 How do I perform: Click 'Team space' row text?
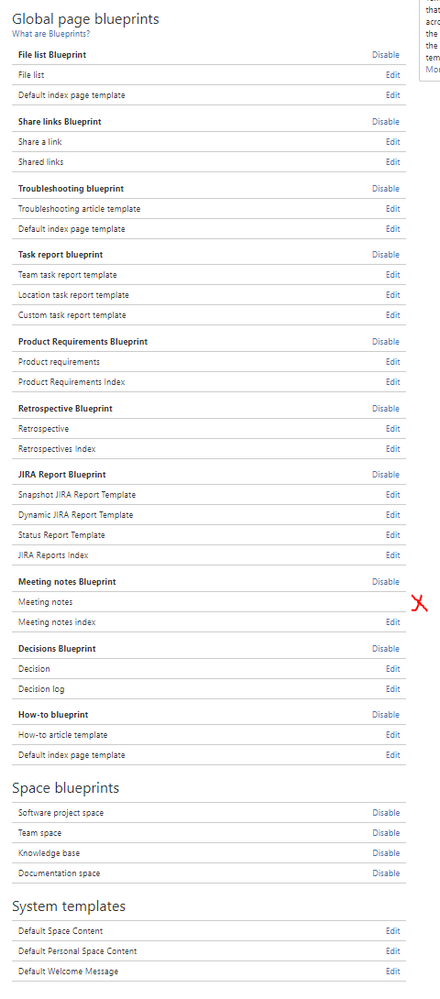[x=39, y=833]
